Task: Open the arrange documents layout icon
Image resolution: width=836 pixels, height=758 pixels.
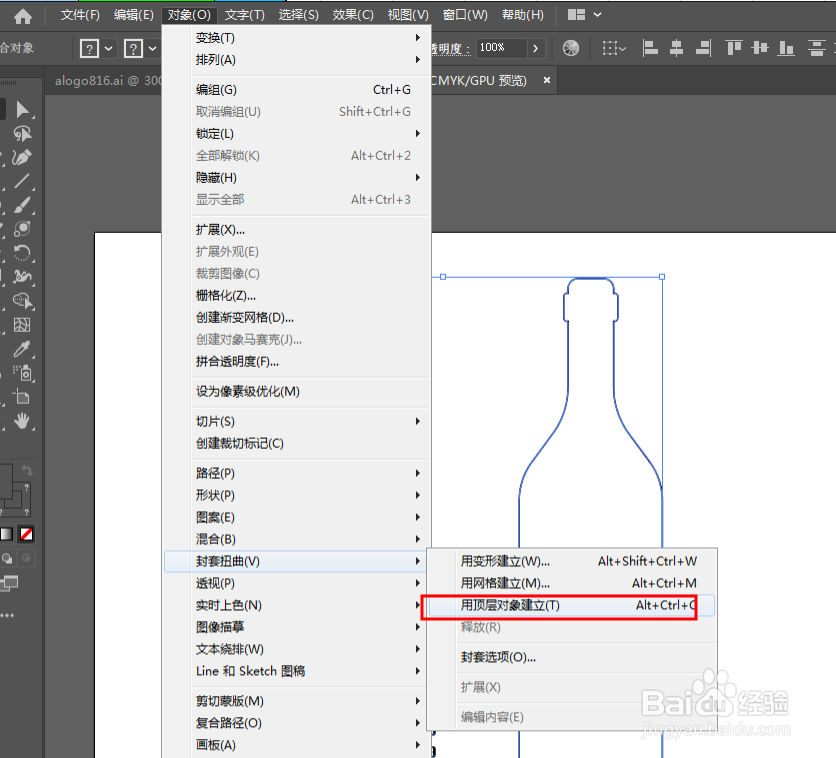Action: (576, 15)
